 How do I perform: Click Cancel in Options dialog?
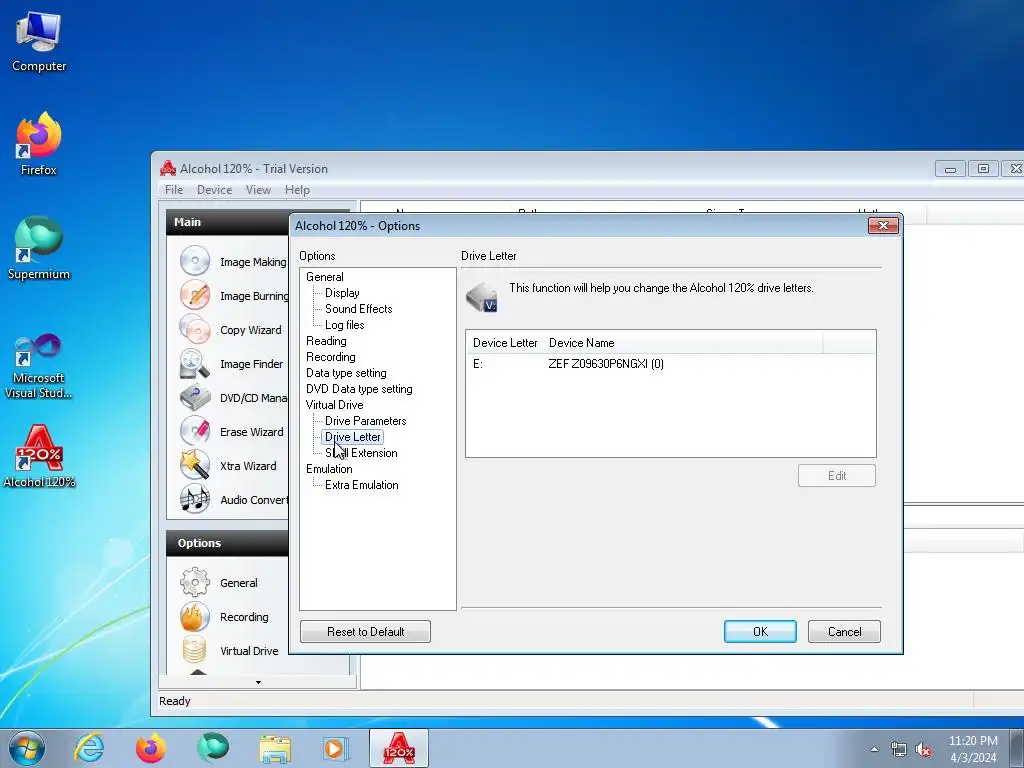844,632
